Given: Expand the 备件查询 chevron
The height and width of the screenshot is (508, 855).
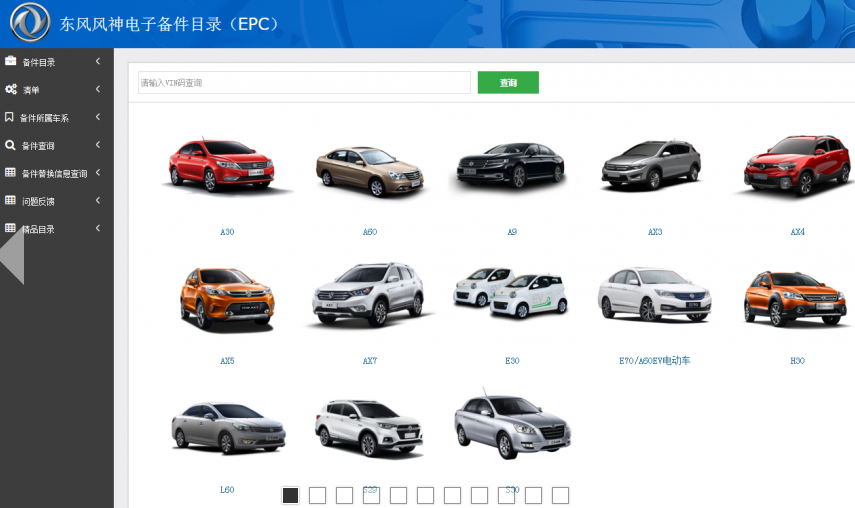Looking at the screenshot, I should tap(98, 144).
